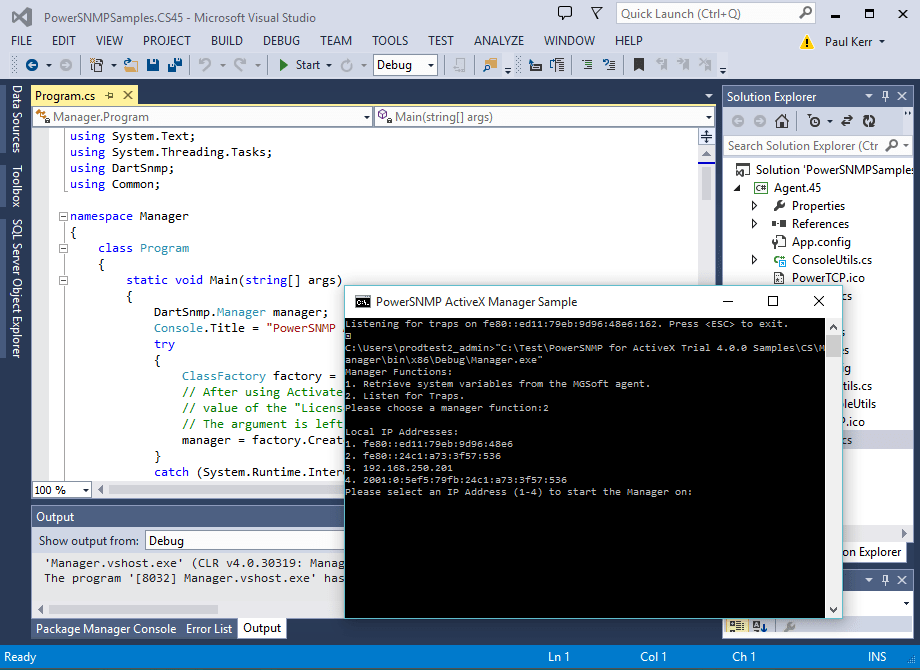Toggle a bookmark with the bookmark icon
Viewport: 920px width, 670px height.
tap(639, 65)
